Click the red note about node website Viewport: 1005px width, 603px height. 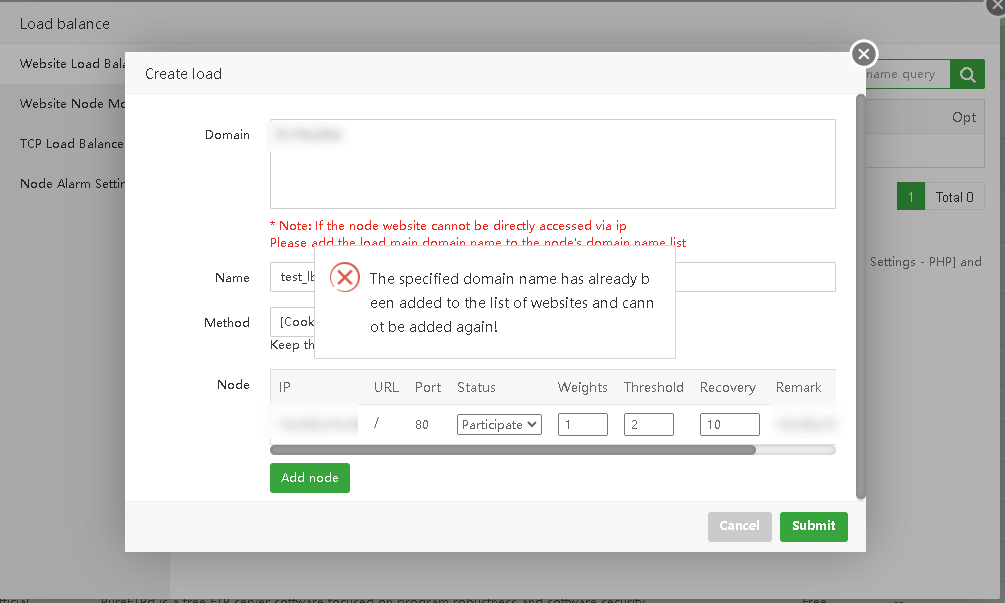[x=478, y=234]
